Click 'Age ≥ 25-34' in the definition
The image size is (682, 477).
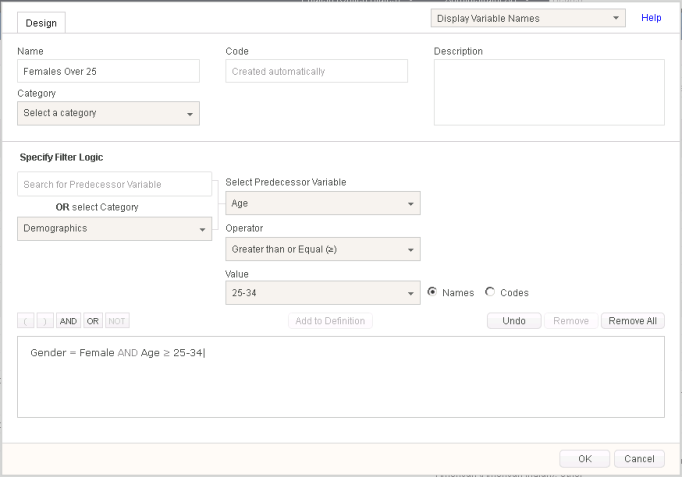(x=172, y=353)
